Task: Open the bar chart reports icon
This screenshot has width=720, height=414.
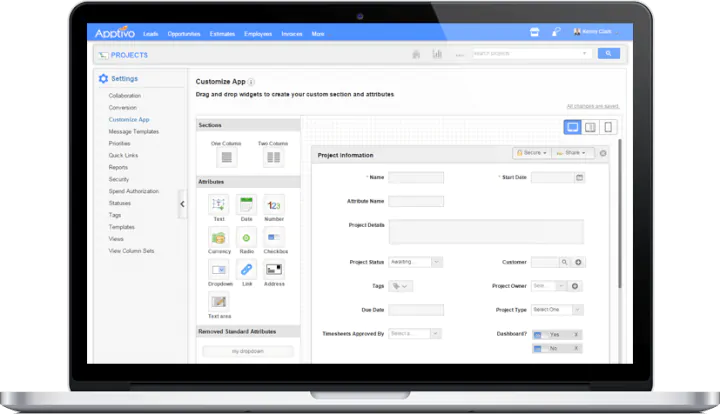Action: [437, 54]
